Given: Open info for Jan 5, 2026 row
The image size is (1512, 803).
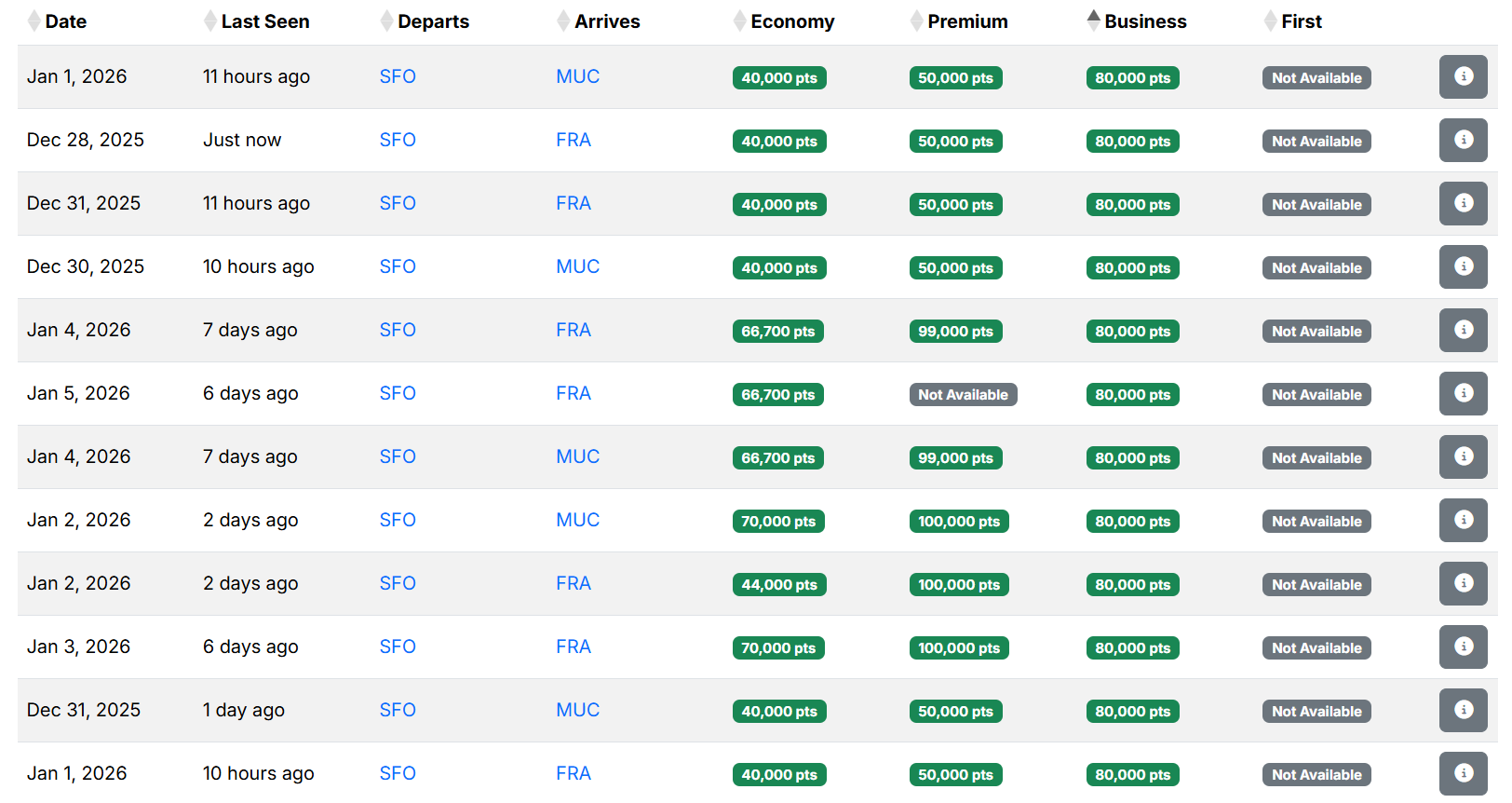Looking at the screenshot, I should 1463,393.
